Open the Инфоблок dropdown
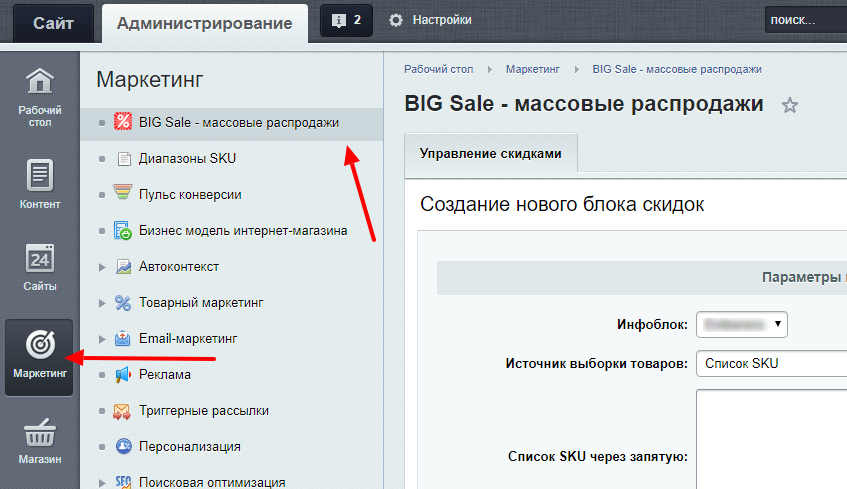Image resolution: width=847 pixels, height=489 pixels. [742, 324]
